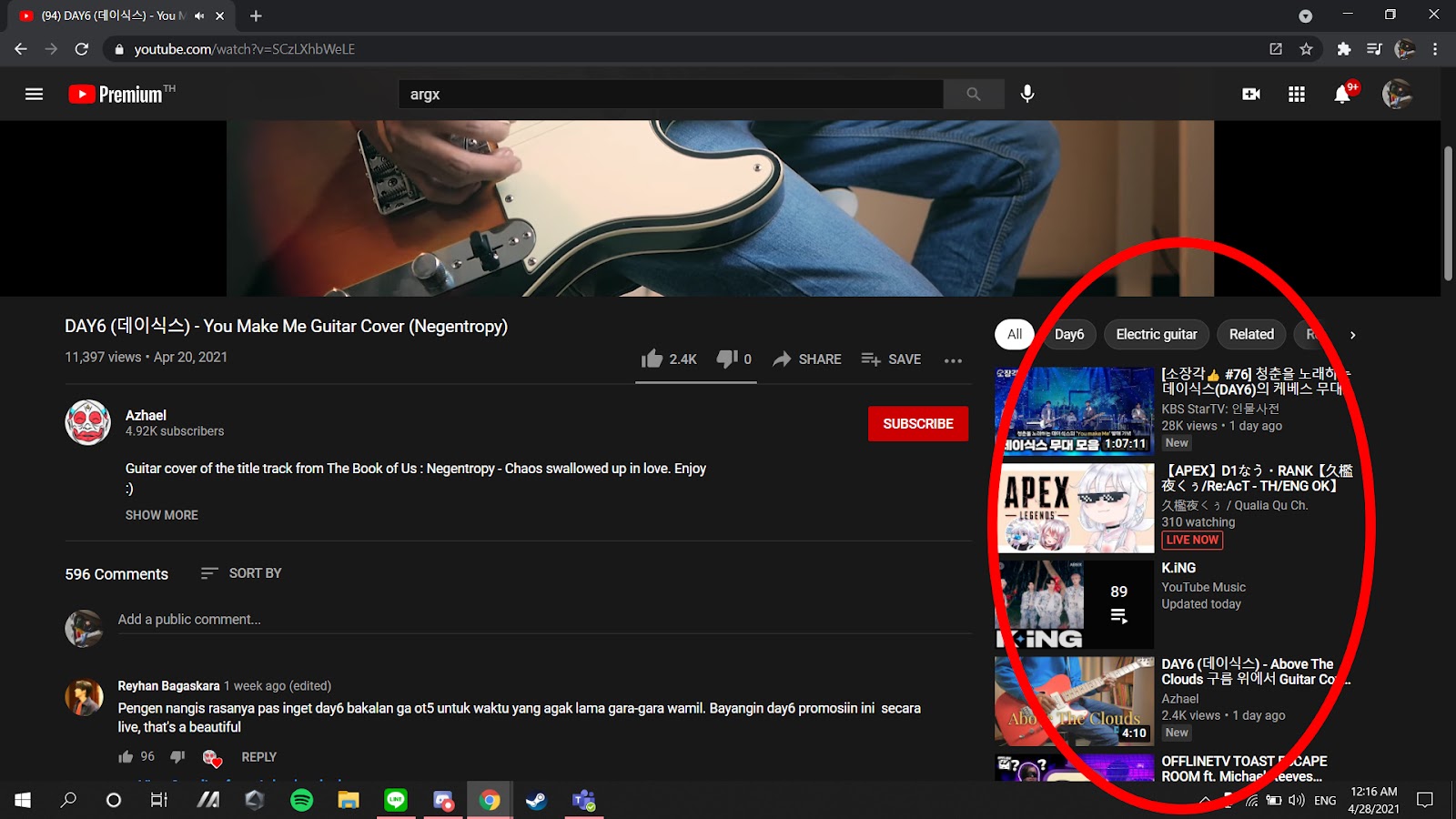The width and height of the screenshot is (1456, 819).
Task: Open the Above The Clouds Guitar Cover title
Action: pos(1256,672)
